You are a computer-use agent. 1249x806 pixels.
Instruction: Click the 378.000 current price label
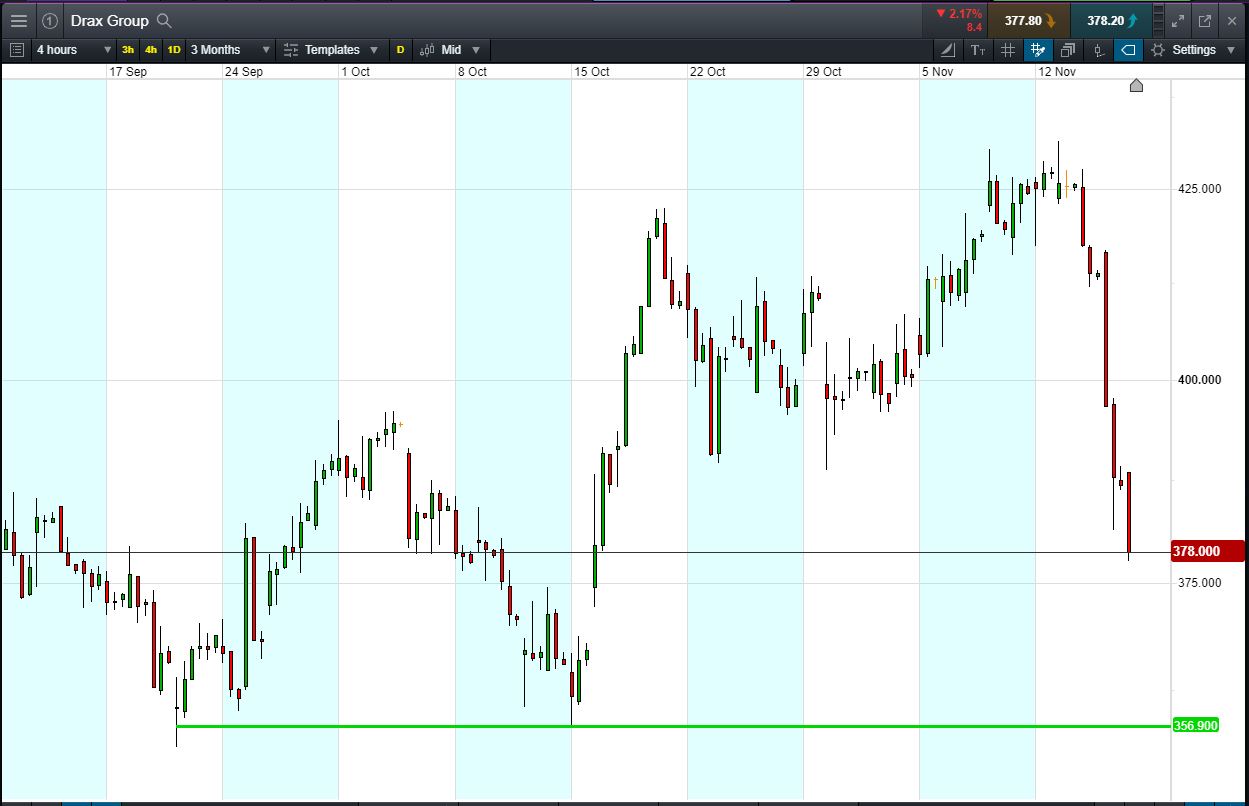[x=1207, y=551]
